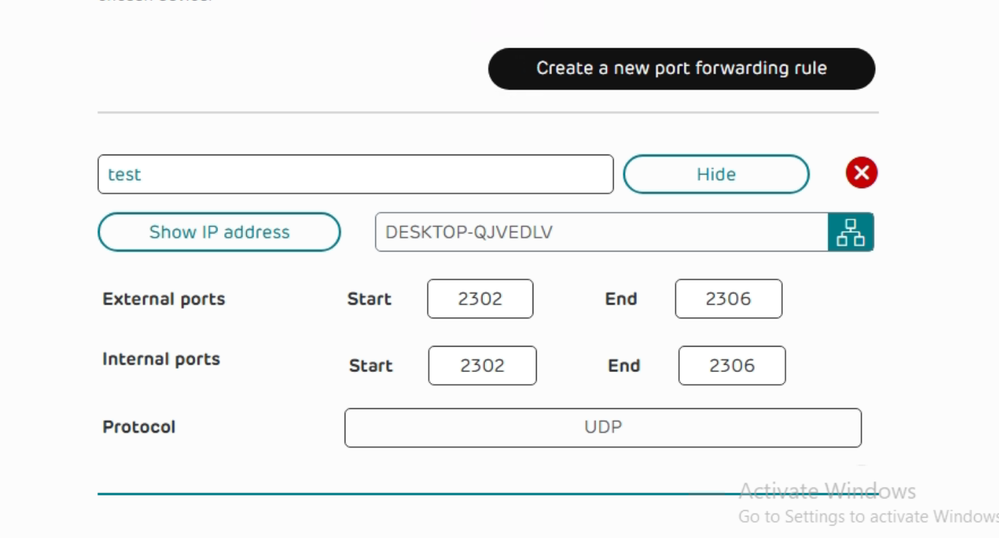Open the UDP protocol dropdown
This screenshot has width=999, height=538.
pyautogui.click(x=603, y=427)
